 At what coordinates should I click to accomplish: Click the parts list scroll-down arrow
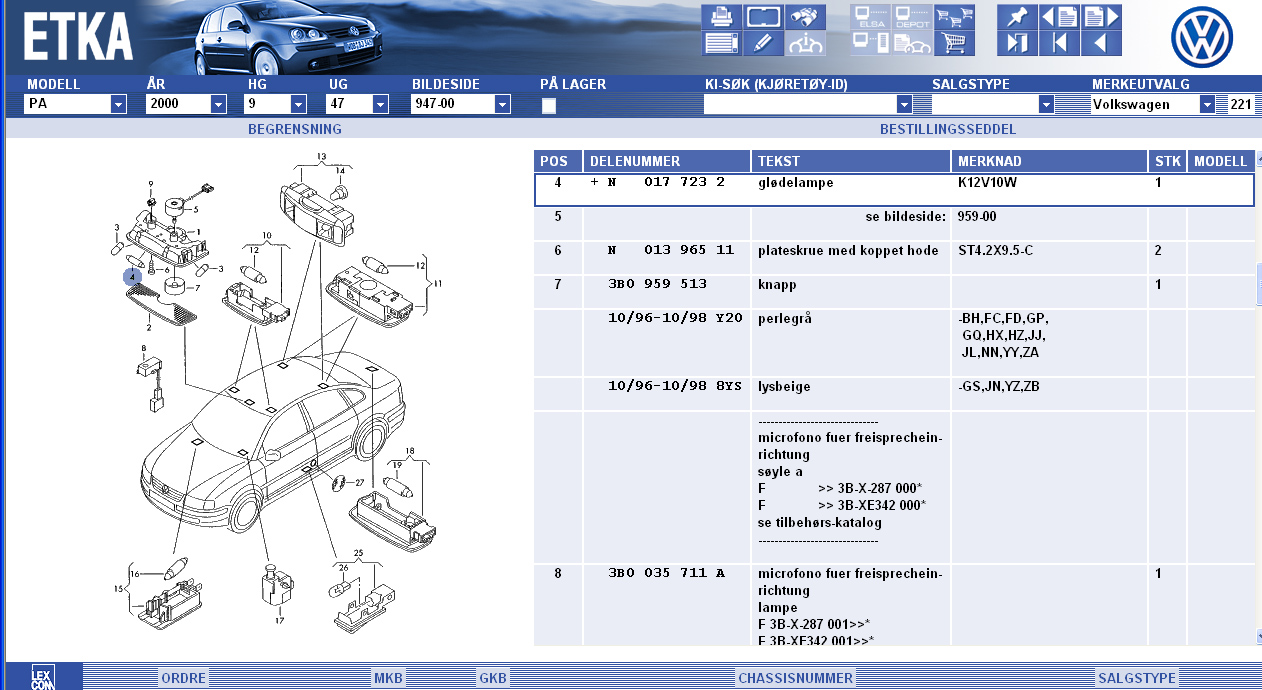pyautogui.click(x=1259, y=636)
